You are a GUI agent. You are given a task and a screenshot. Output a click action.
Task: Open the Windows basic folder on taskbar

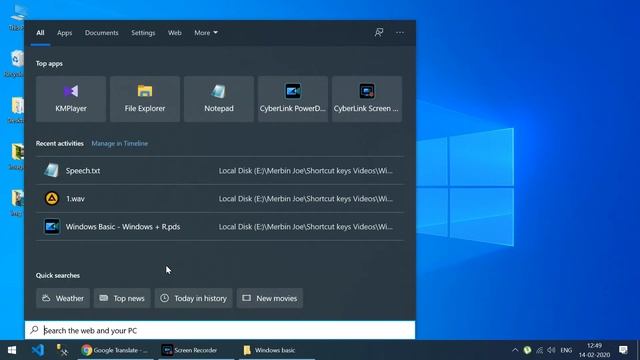pyautogui.click(x=277, y=350)
